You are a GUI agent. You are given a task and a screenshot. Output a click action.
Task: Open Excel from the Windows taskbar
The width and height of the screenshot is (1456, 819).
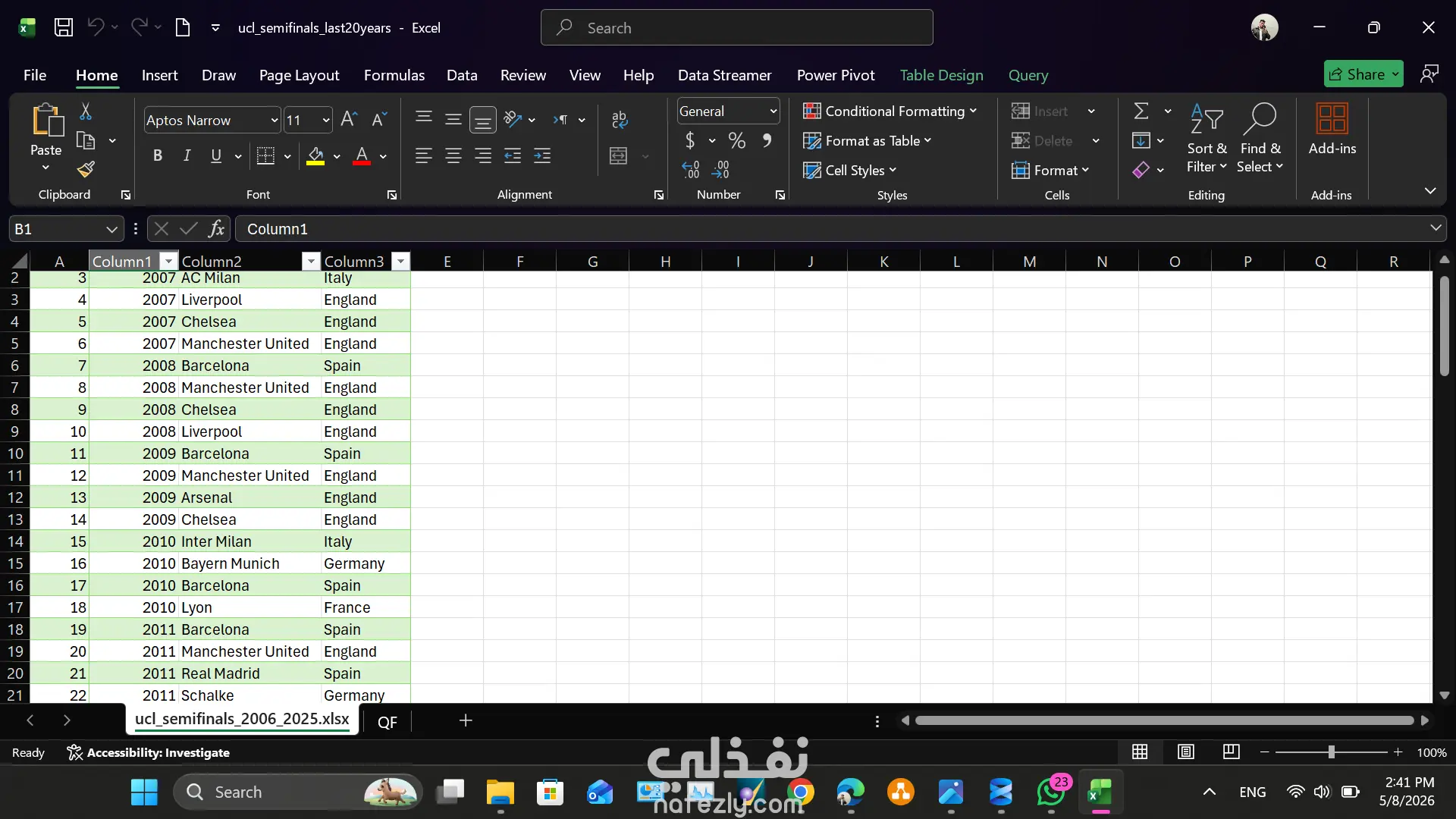[1101, 792]
